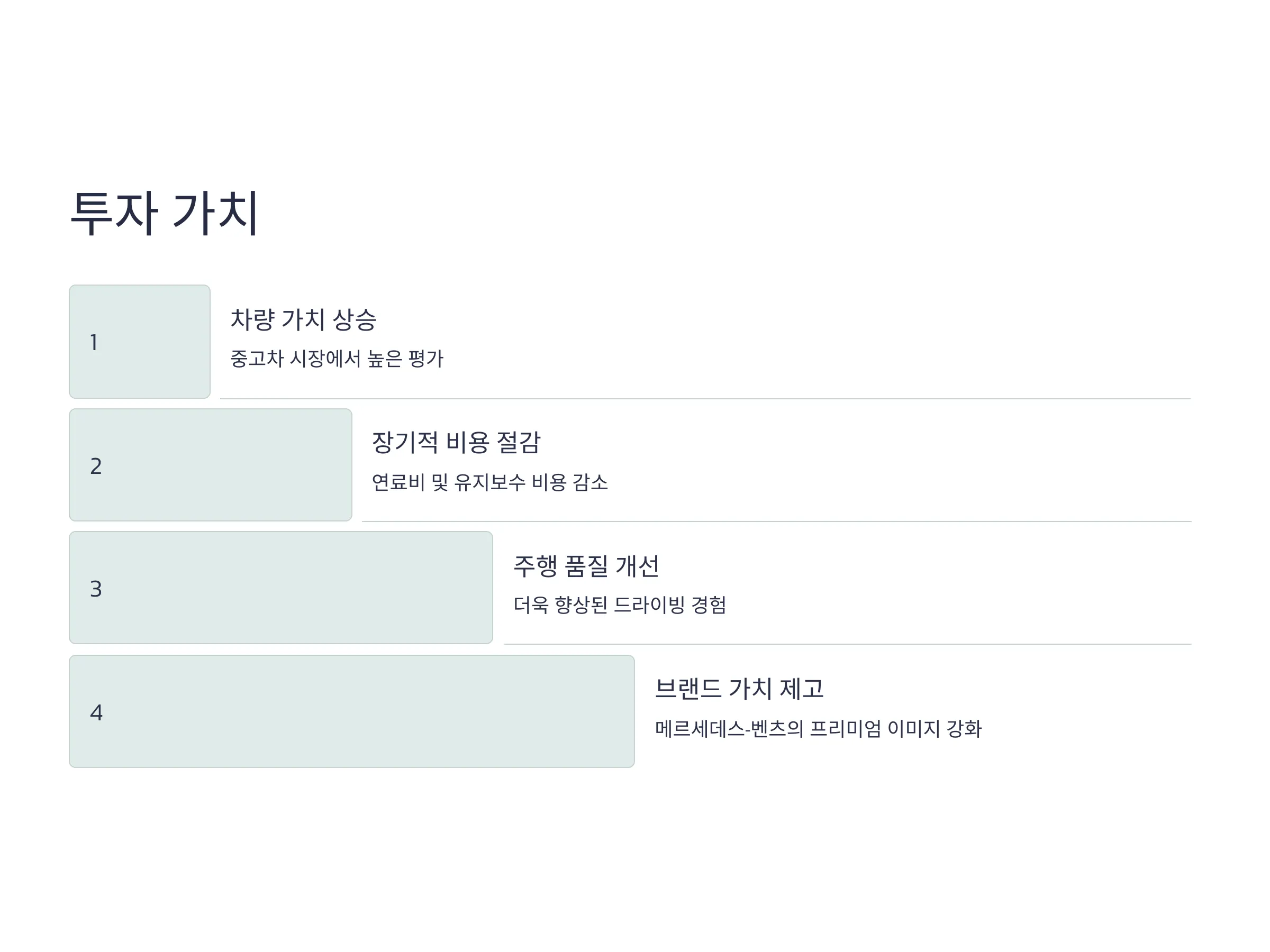
Task: Click the text 메르세데스-벤츠의 프리미엄 이미지 강화
Action: (819, 729)
